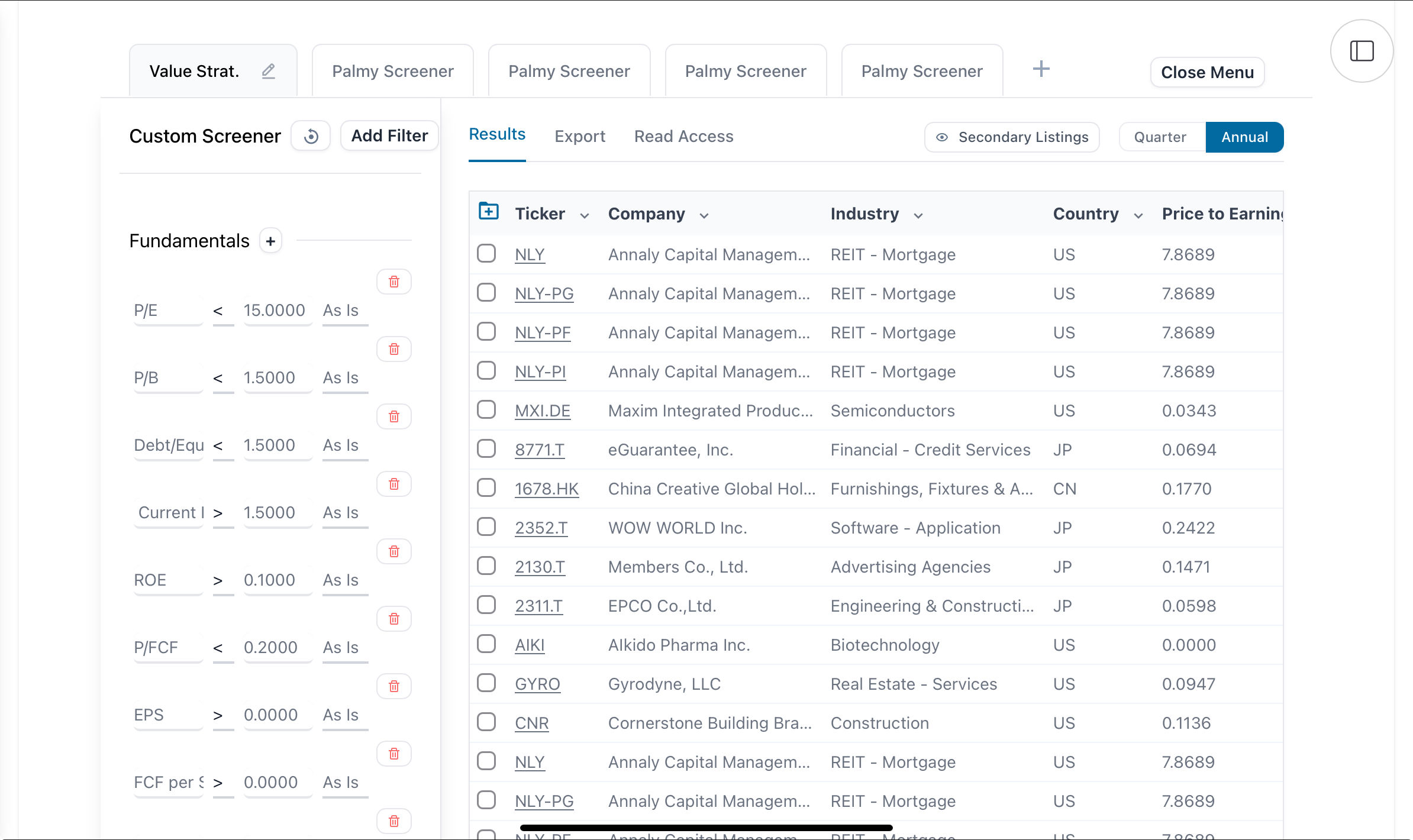Viewport: 1413px width, 840px height.
Task: Select the Debt/Equity metric field
Action: (169, 445)
